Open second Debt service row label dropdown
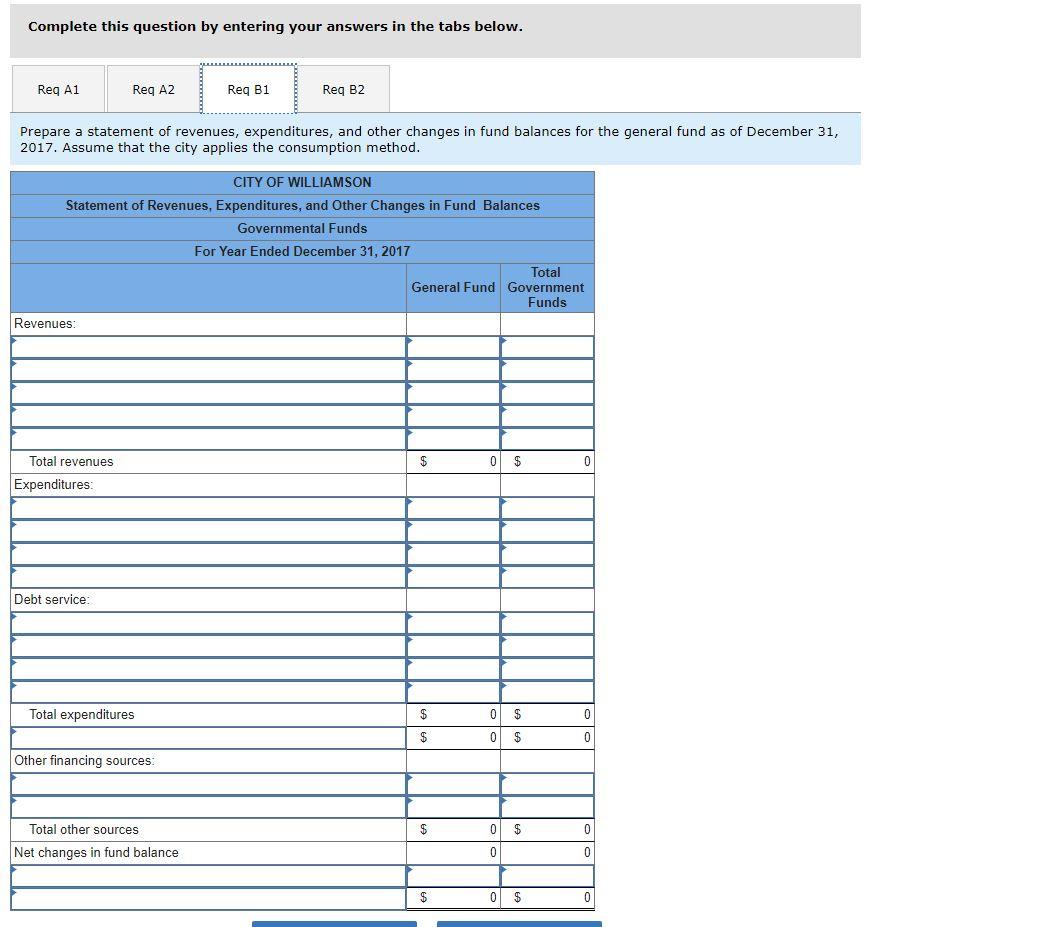This screenshot has width=1051, height=927. click(208, 646)
